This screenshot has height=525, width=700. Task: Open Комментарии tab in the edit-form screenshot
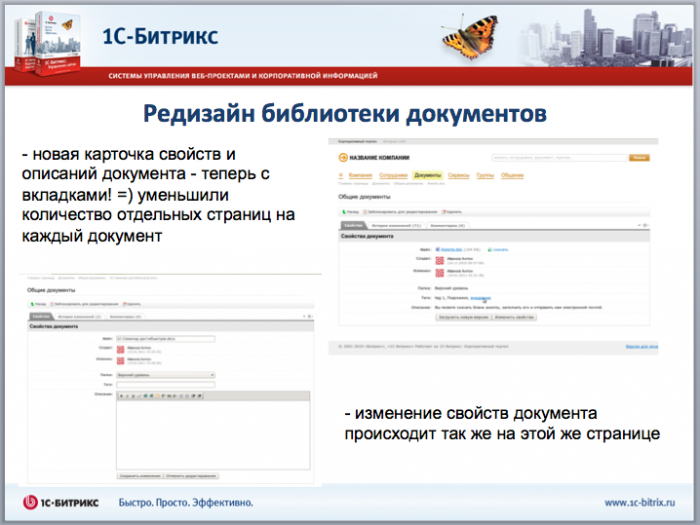125,317
